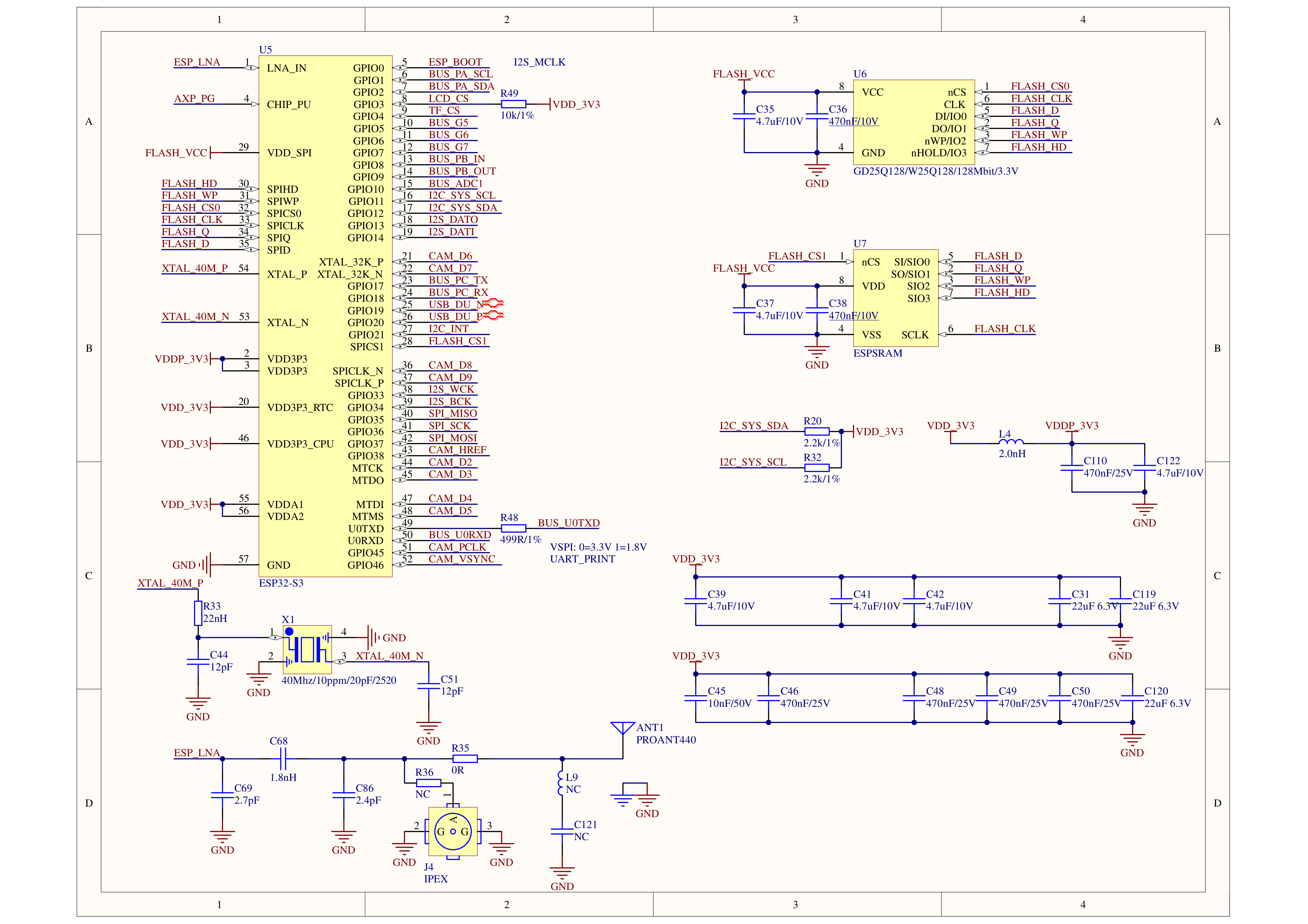Select the J4 IPEX connector symbol
The image size is (1308, 924).
click(453, 832)
